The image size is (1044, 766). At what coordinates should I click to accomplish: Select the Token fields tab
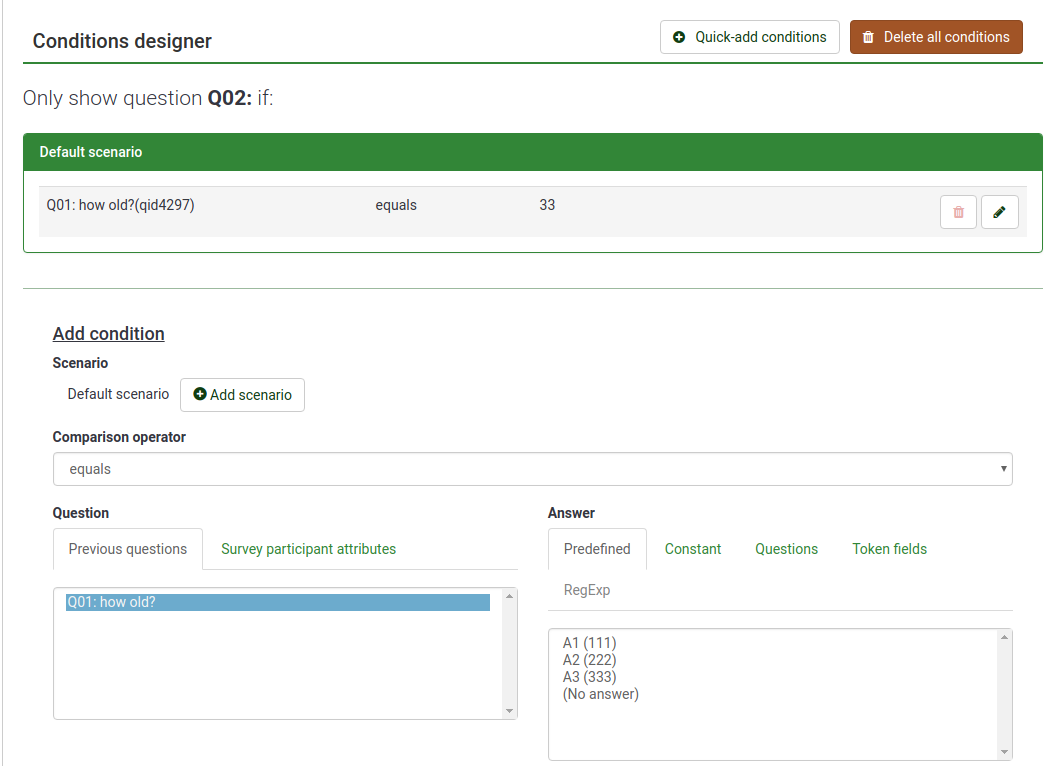tap(889, 549)
